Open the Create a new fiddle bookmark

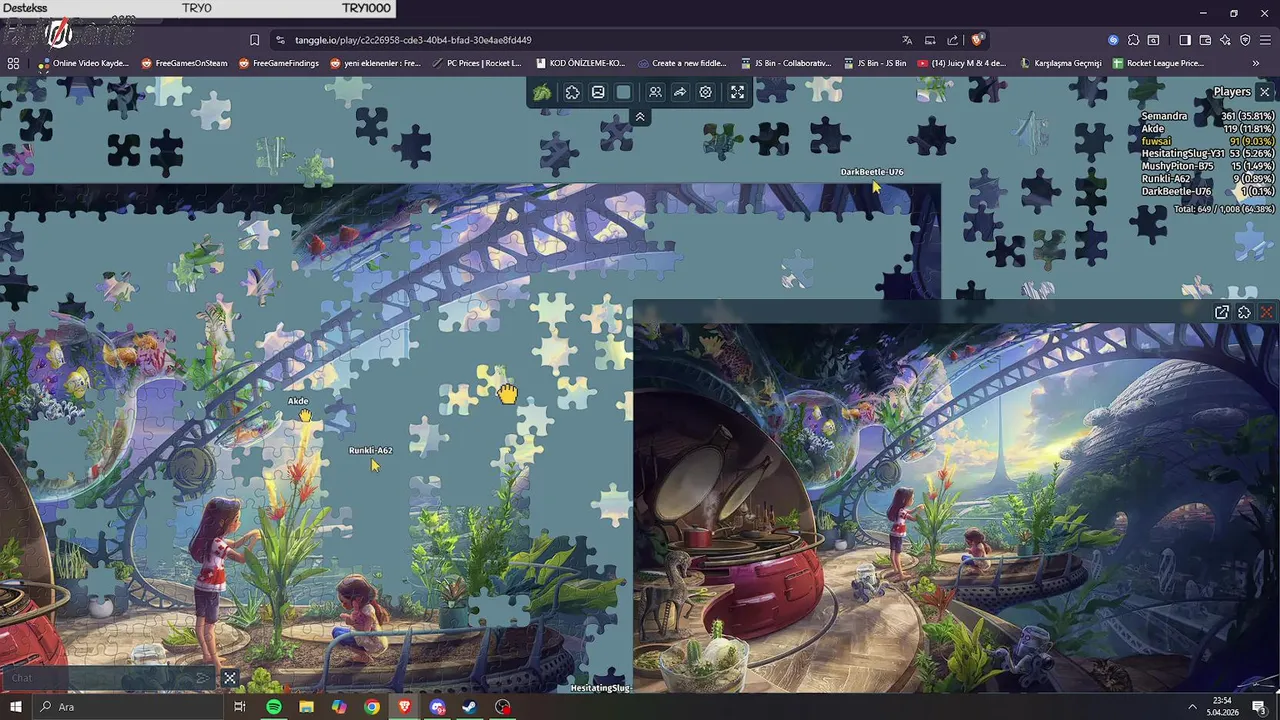click(x=683, y=63)
